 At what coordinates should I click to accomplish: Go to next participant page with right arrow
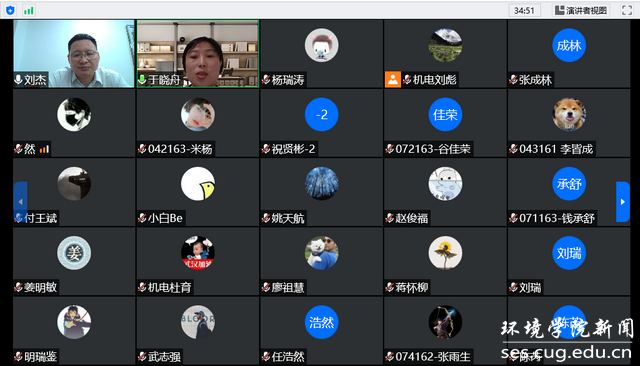(622, 202)
